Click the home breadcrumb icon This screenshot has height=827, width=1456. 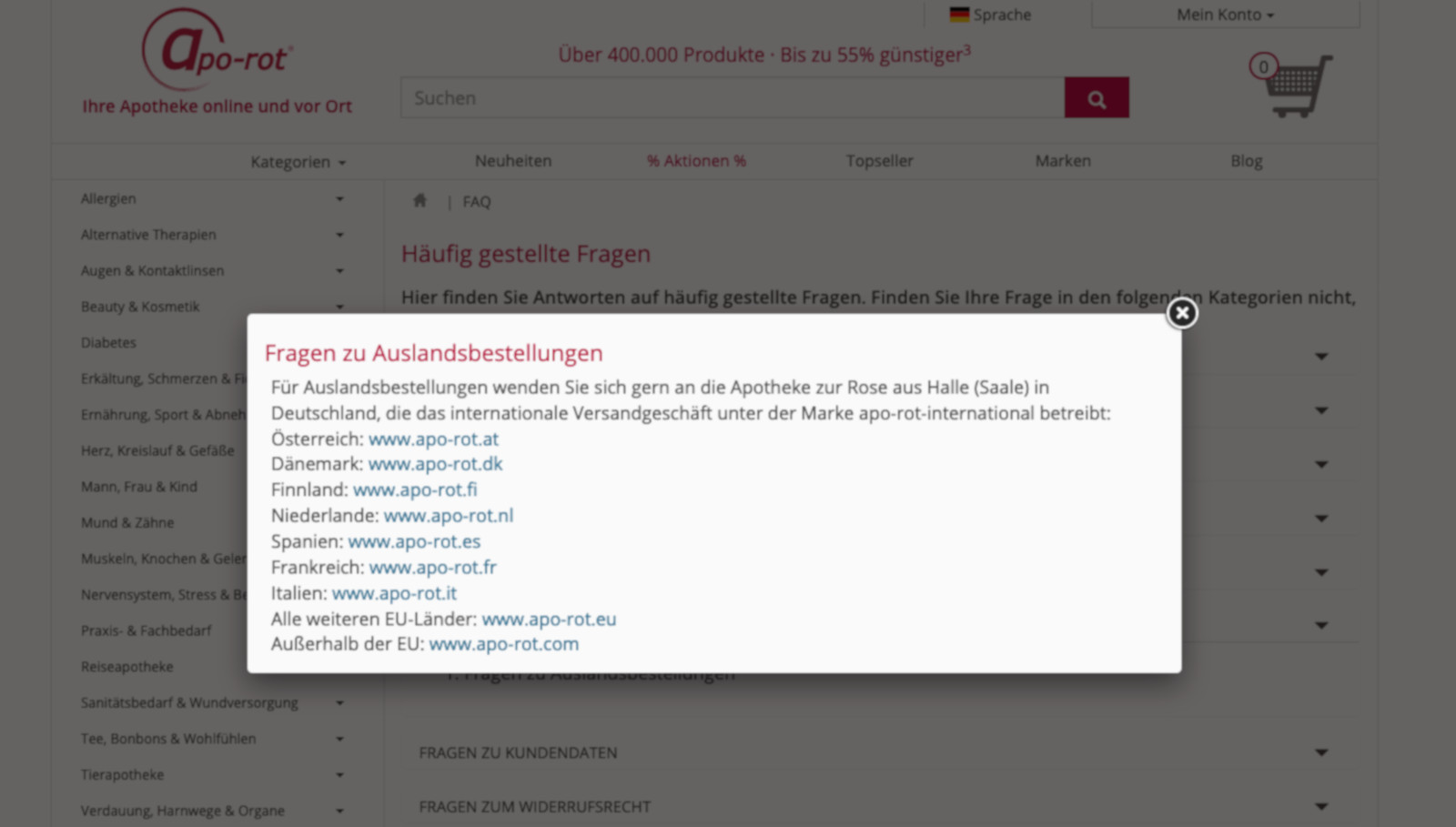point(420,201)
